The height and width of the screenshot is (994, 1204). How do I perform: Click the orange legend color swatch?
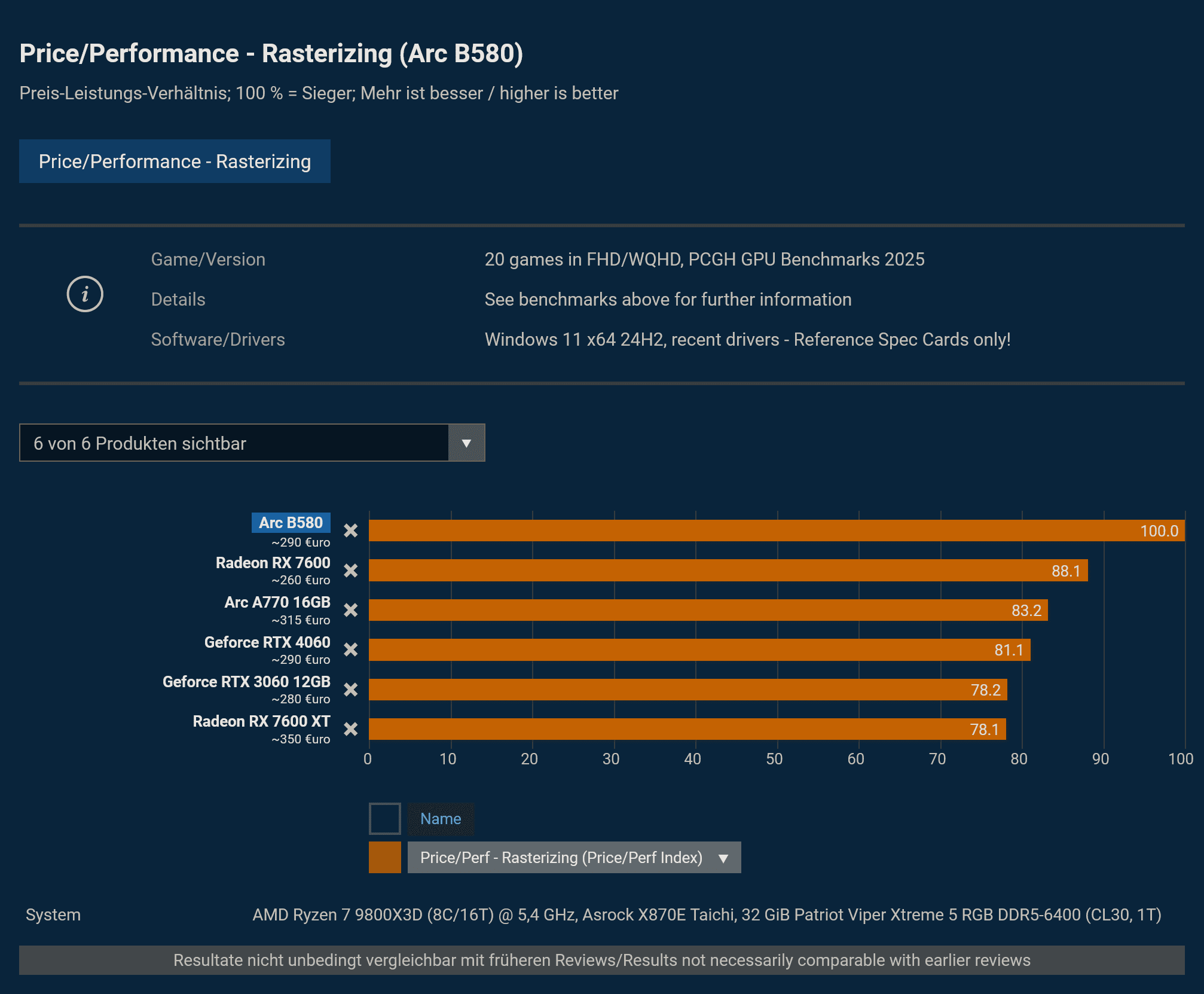click(x=384, y=858)
